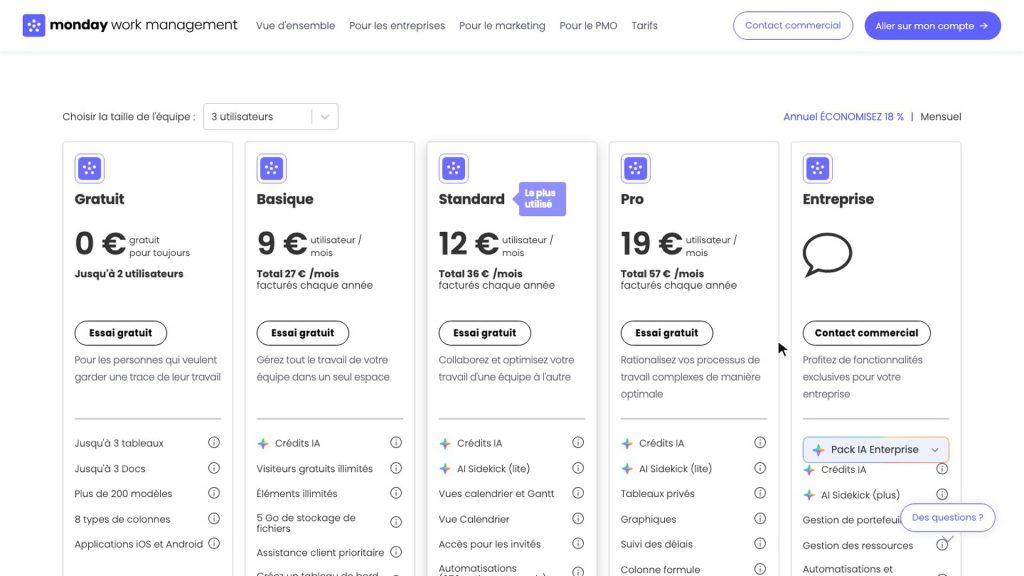Screen dimensions: 1024x576
Task: Start Essai gratuit for Pro plan
Action: pos(667,333)
